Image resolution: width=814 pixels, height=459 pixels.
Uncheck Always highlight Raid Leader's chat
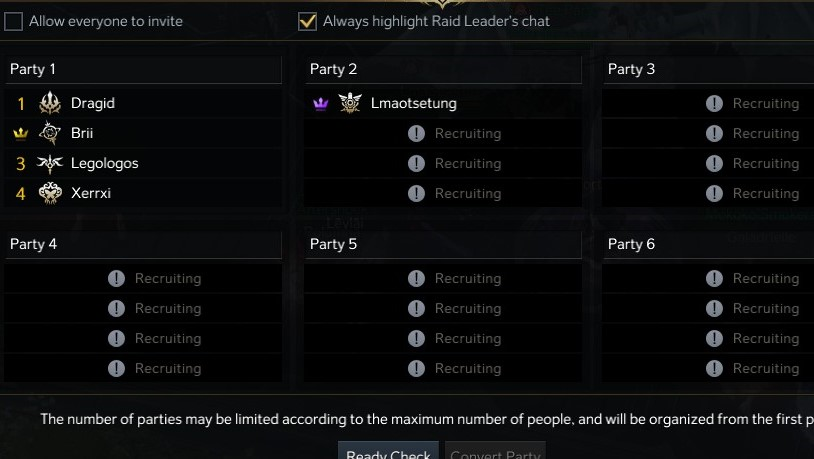308,21
